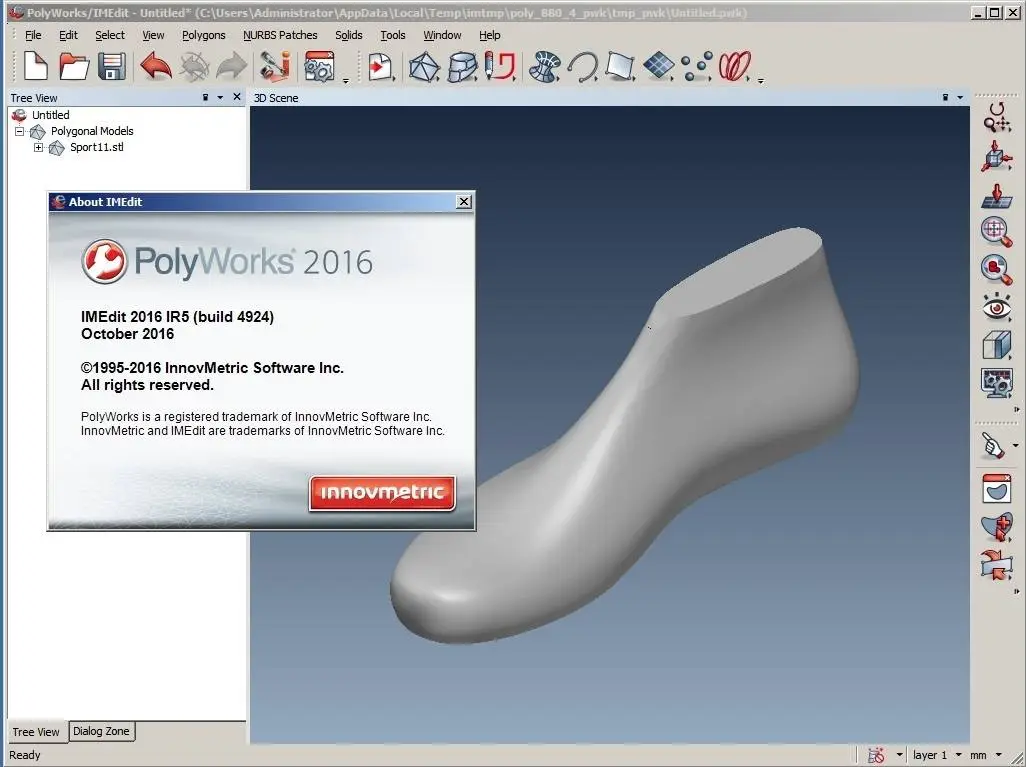This screenshot has width=1026, height=767.
Task: Open the File menu
Action: click(33, 35)
